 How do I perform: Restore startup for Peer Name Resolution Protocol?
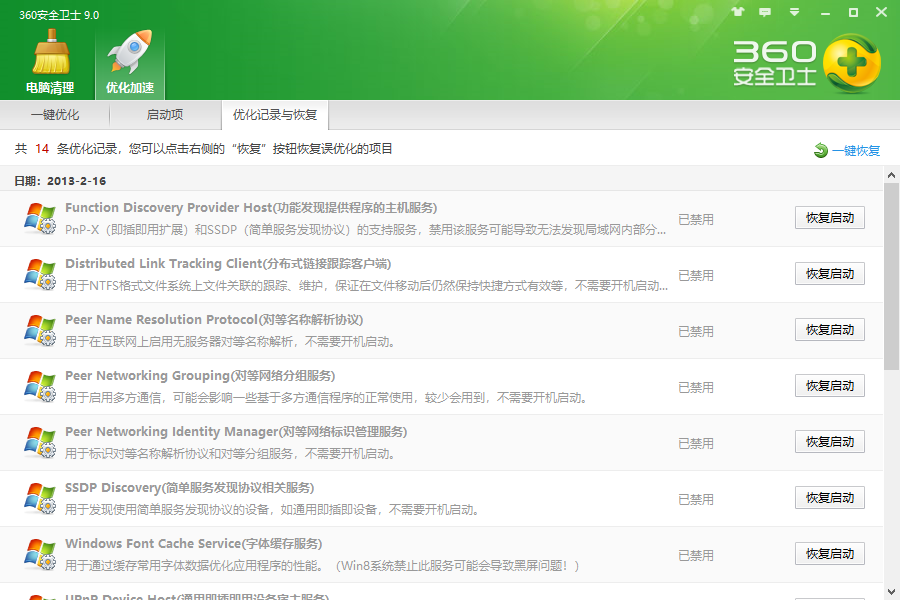[x=829, y=330]
